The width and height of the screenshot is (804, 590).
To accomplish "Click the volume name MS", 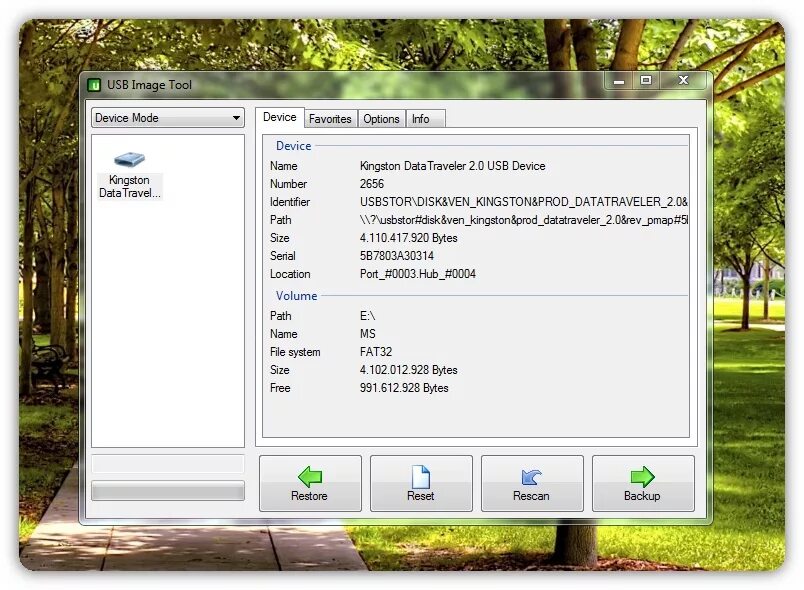I will [x=368, y=334].
